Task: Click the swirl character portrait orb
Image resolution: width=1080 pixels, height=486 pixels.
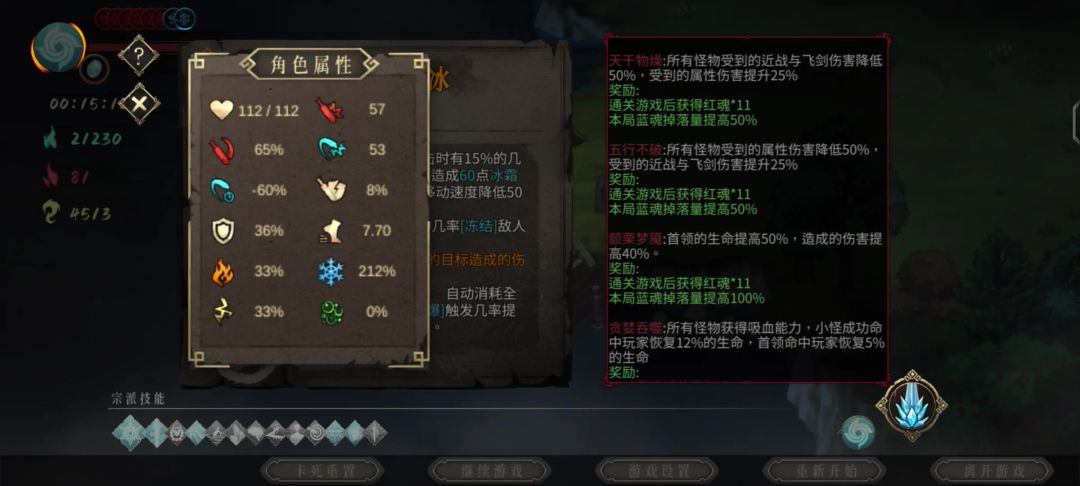Action: coord(59,47)
